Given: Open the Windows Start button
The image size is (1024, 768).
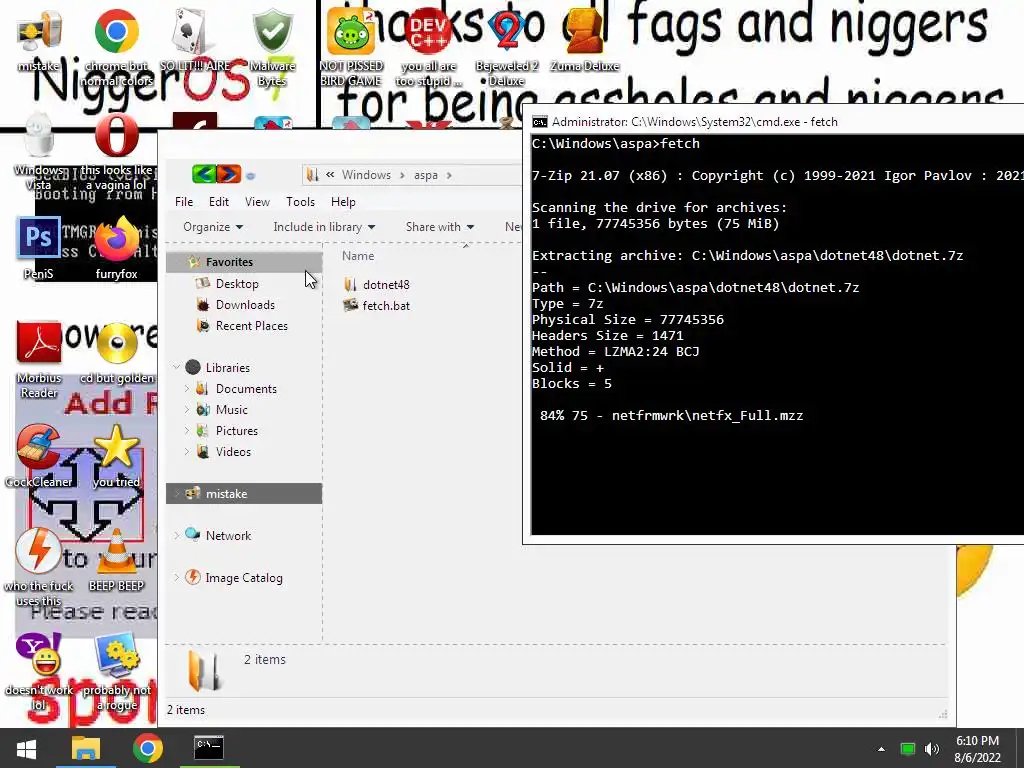Looking at the screenshot, I should (26, 748).
